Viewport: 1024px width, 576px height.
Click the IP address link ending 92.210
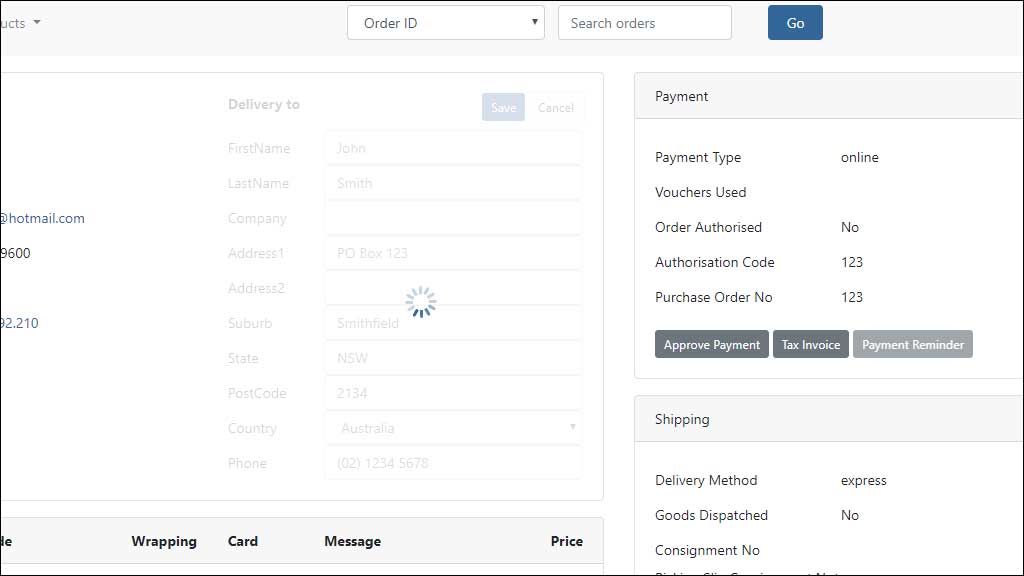(20, 323)
